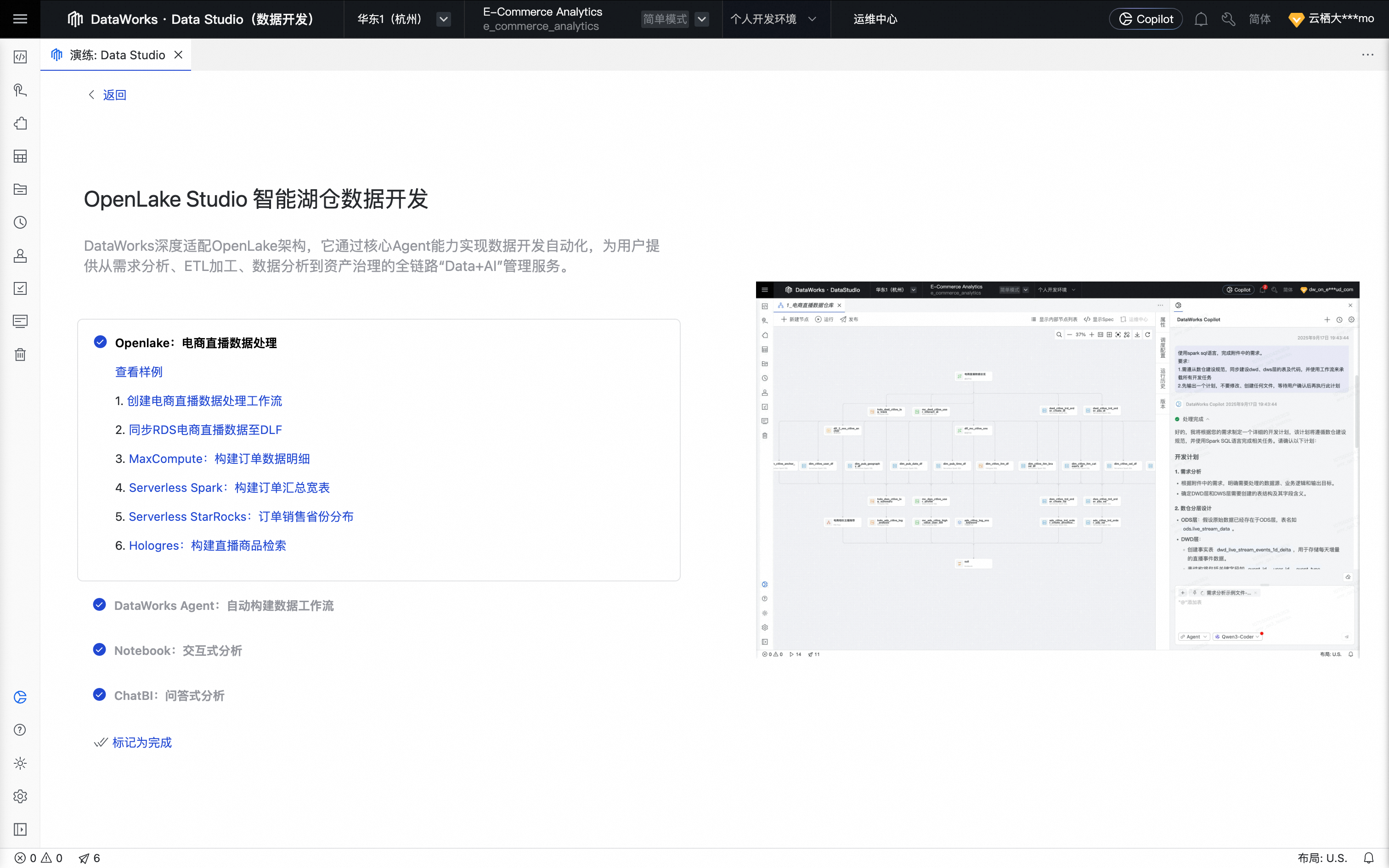The height and width of the screenshot is (868, 1389).
Task: Toggle the ChatBI: 问答式分析 check circle
Action: click(99, 694)
